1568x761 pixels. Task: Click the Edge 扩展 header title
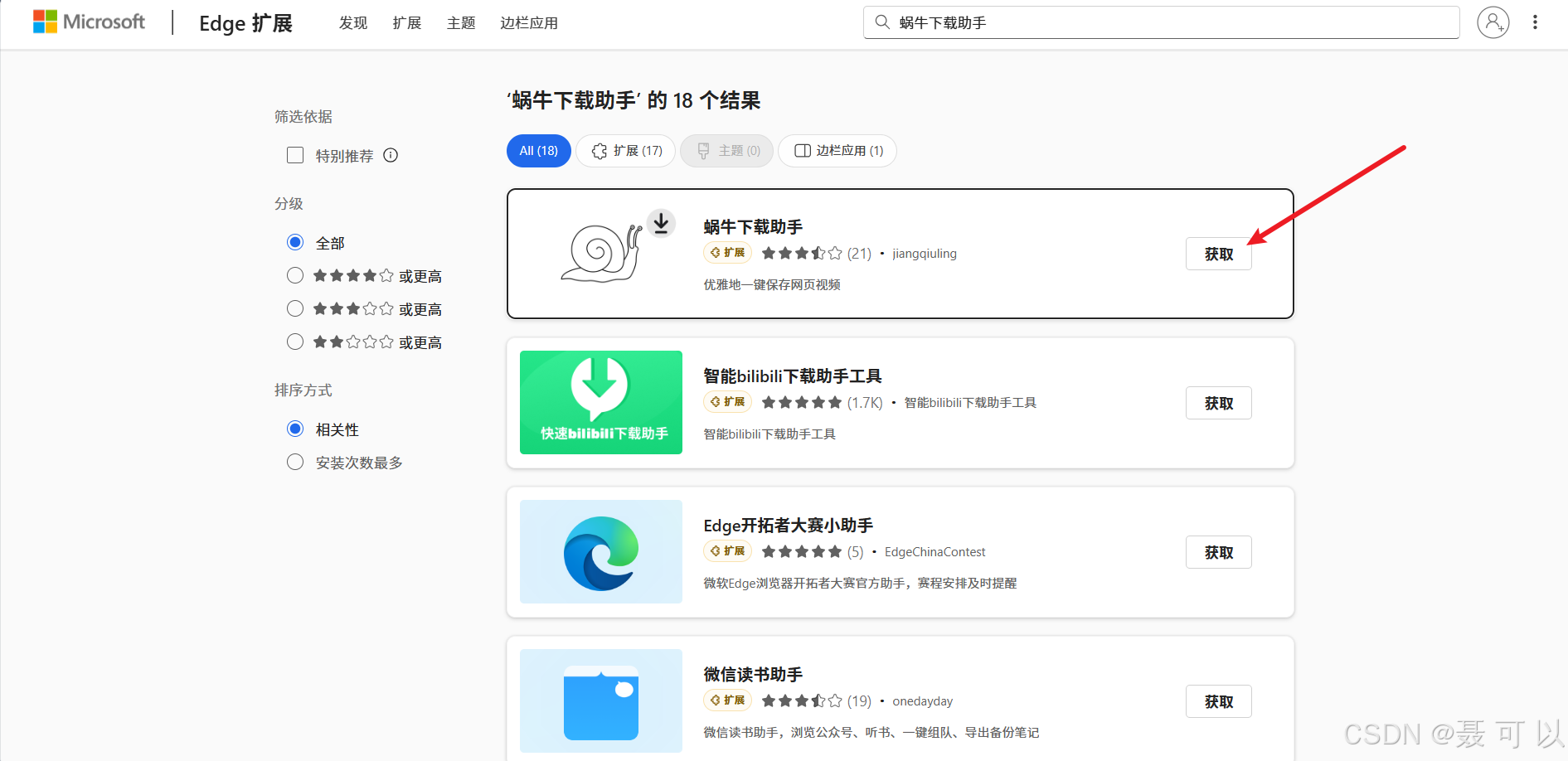246,23
